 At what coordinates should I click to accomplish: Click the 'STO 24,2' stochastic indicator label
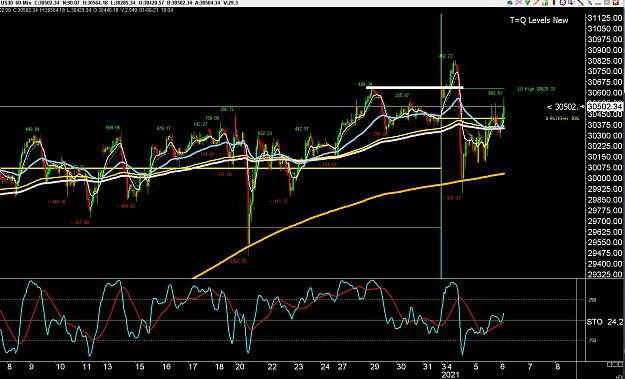tap(605, 321)
